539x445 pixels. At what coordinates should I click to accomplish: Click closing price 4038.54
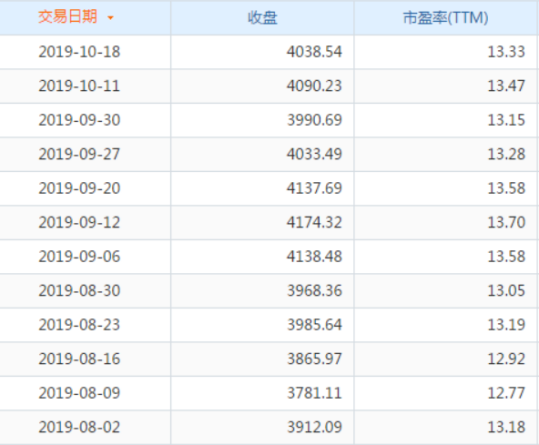[x=315, y=52]
